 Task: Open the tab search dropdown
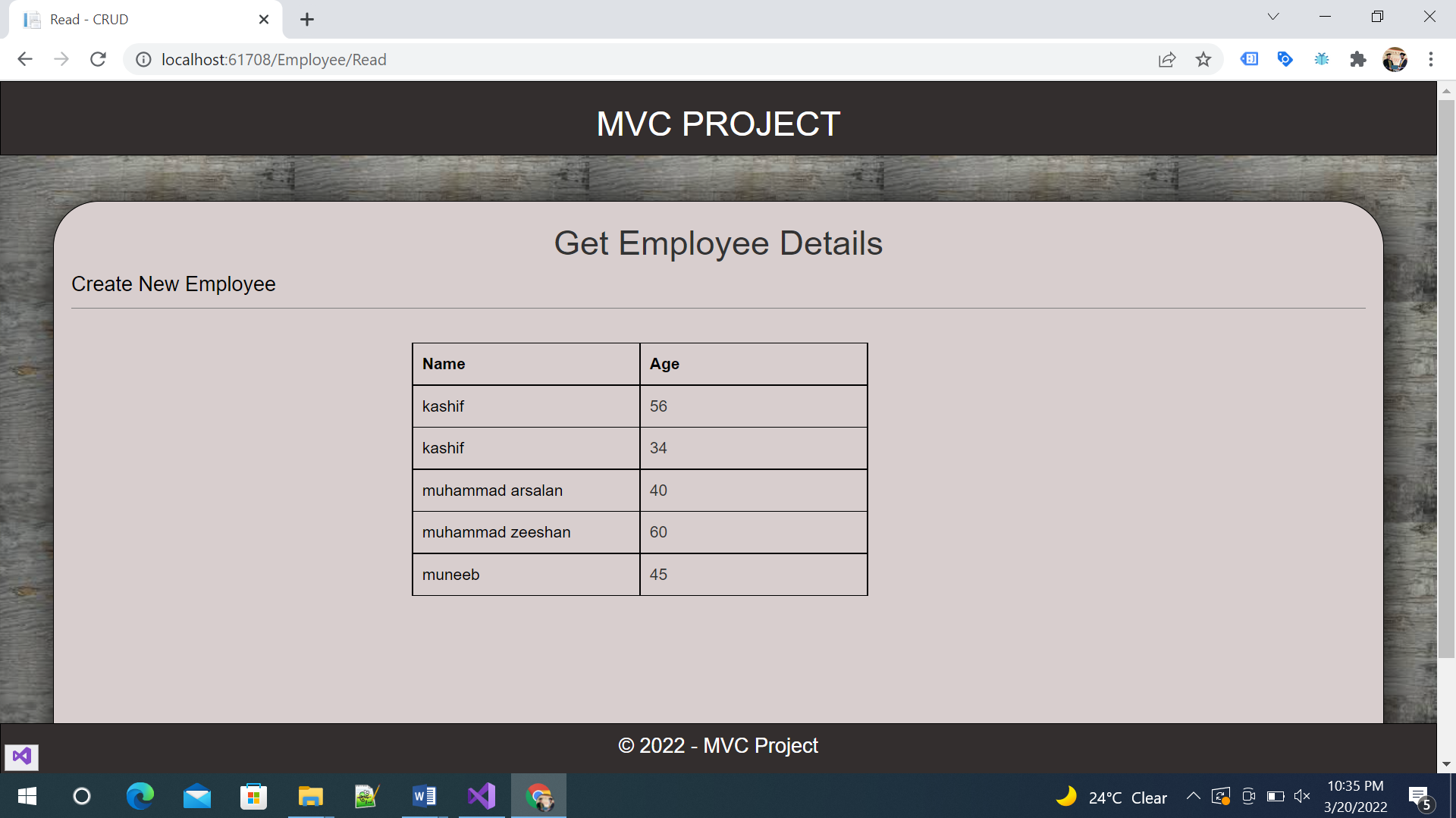click(x=1273, y=17)
